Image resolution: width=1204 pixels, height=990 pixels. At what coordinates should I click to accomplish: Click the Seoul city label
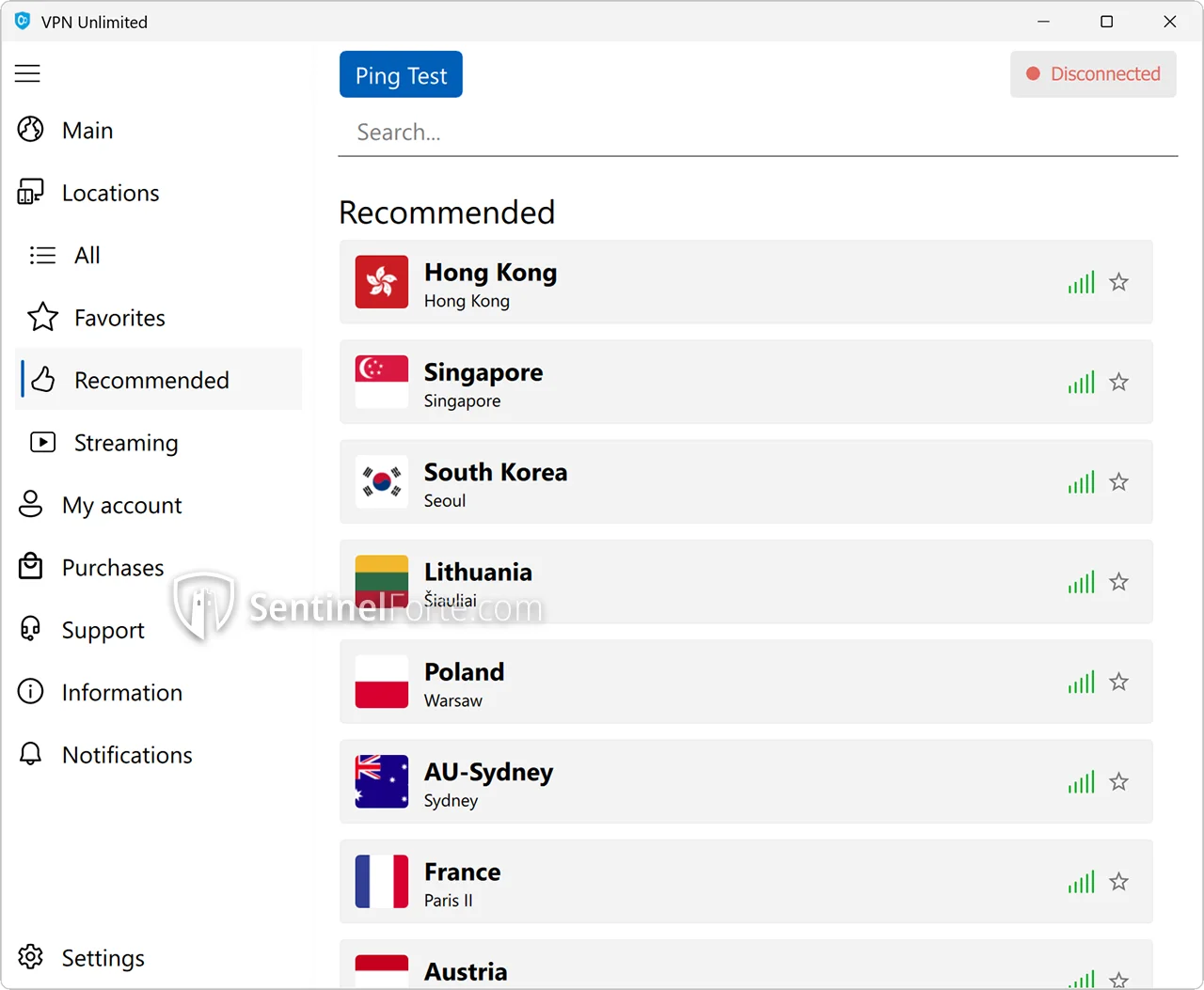[x=445, y=500]
